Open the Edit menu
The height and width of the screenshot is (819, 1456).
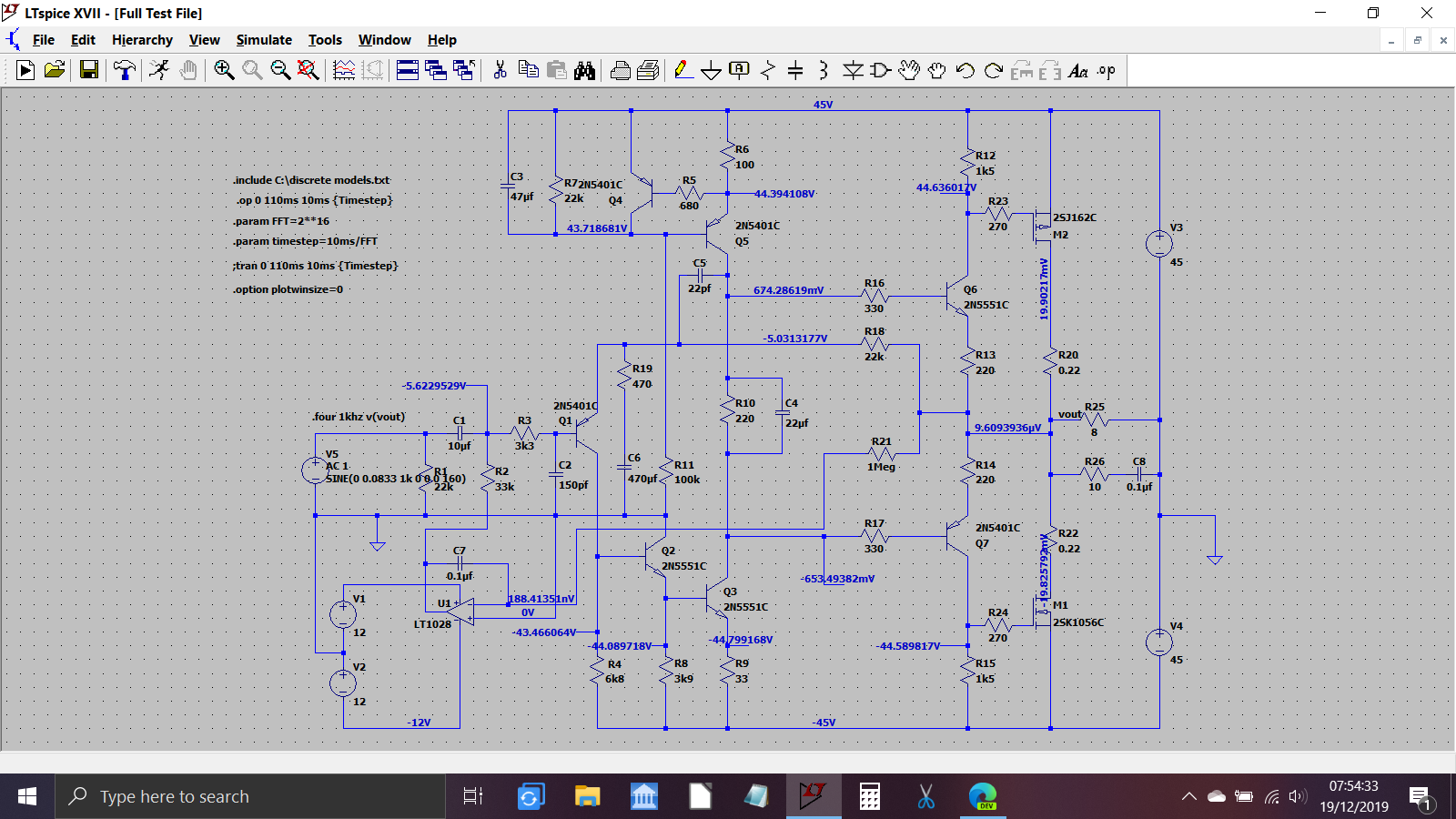(83, 40)
